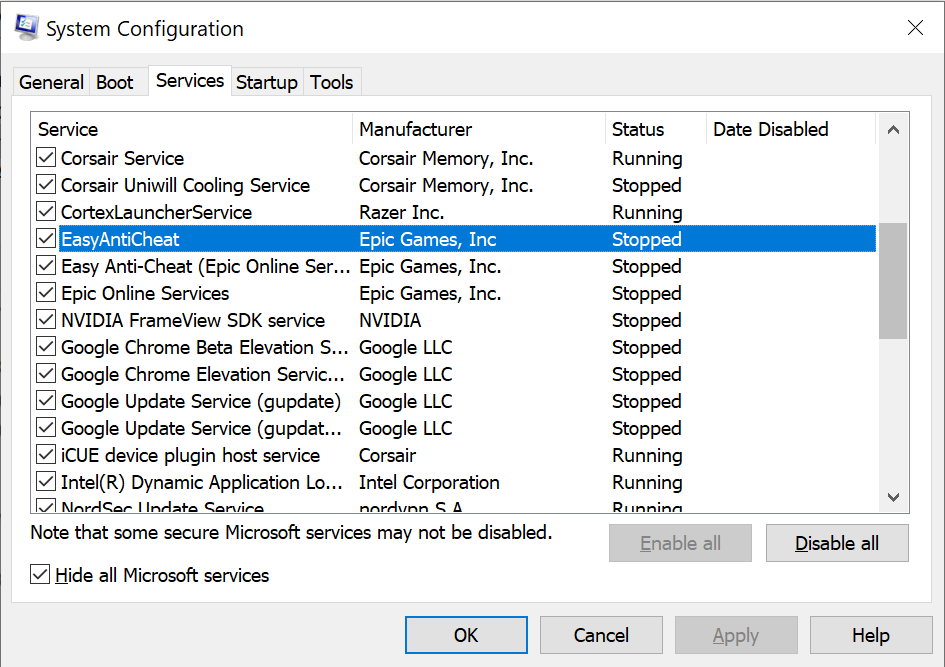Screen dimensions: 945x667
Task: Switch to the Startup tab
Action: click(266, 82)
